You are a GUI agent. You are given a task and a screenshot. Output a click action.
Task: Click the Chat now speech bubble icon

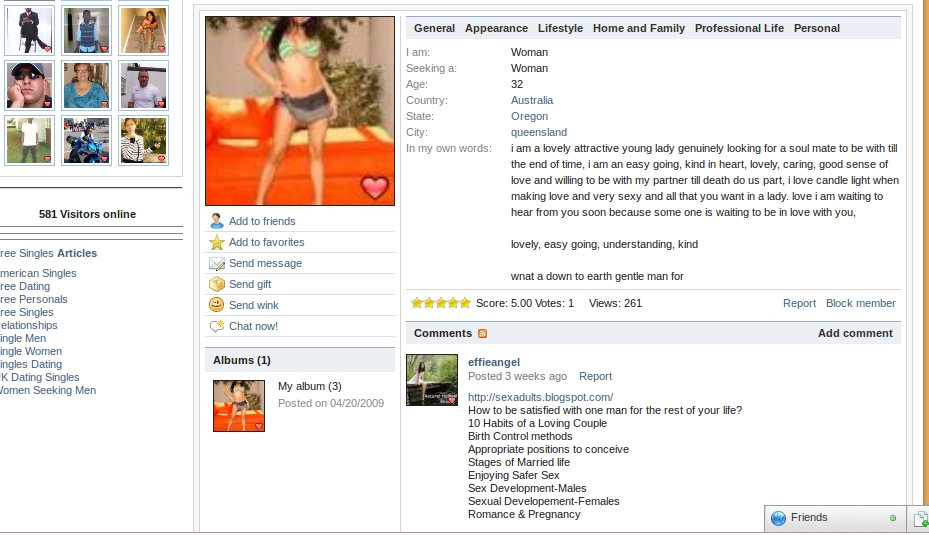pyautogui.click(x=217, y=326)
